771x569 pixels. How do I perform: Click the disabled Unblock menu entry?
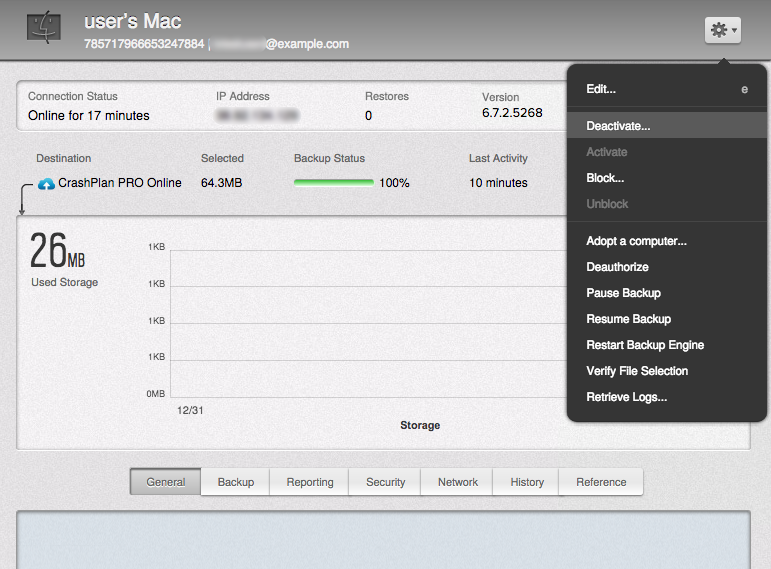pyautogui.click(x=667, y=204)
